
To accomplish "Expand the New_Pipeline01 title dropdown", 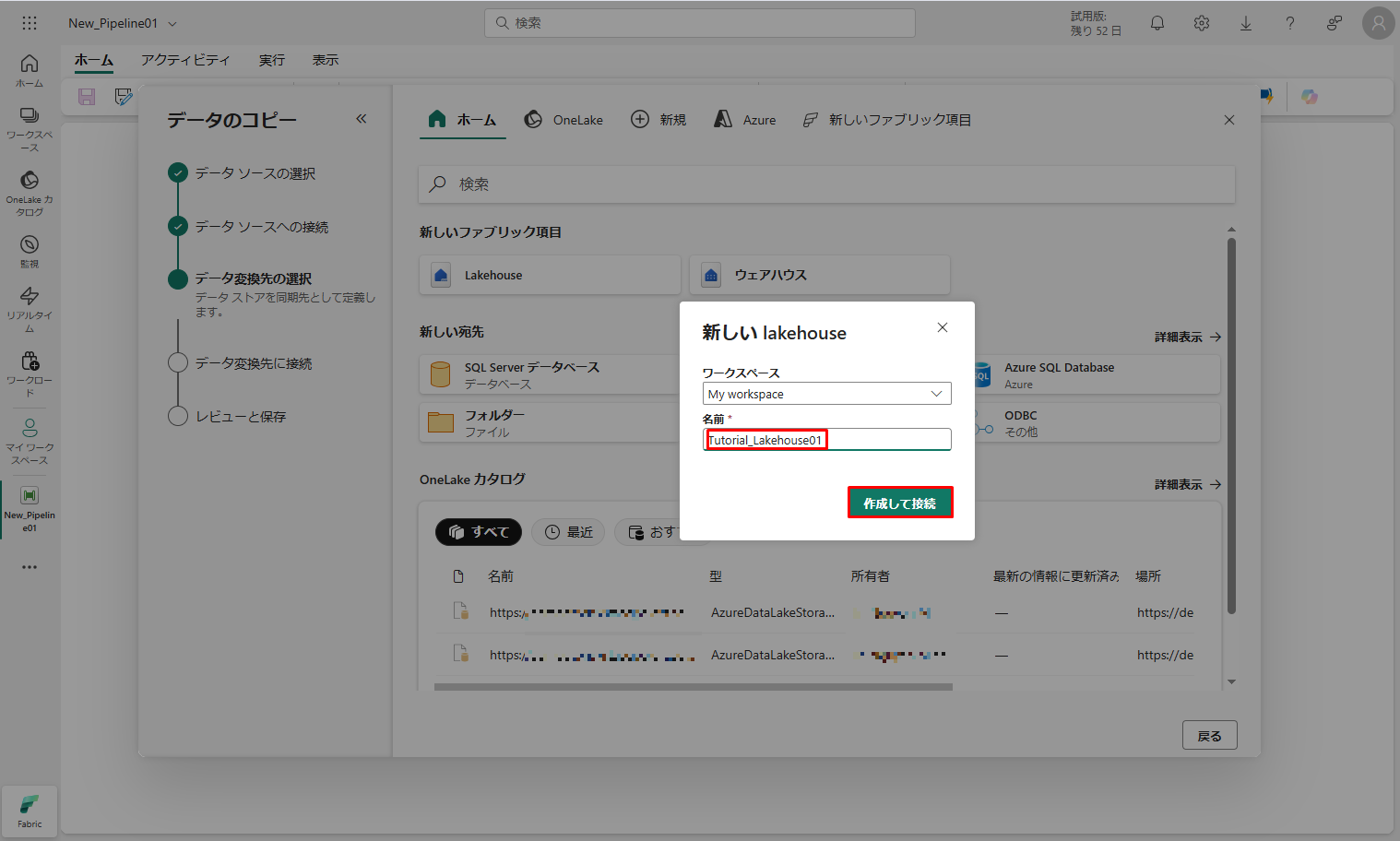I will pyautogui.click(x=172, y=24).
